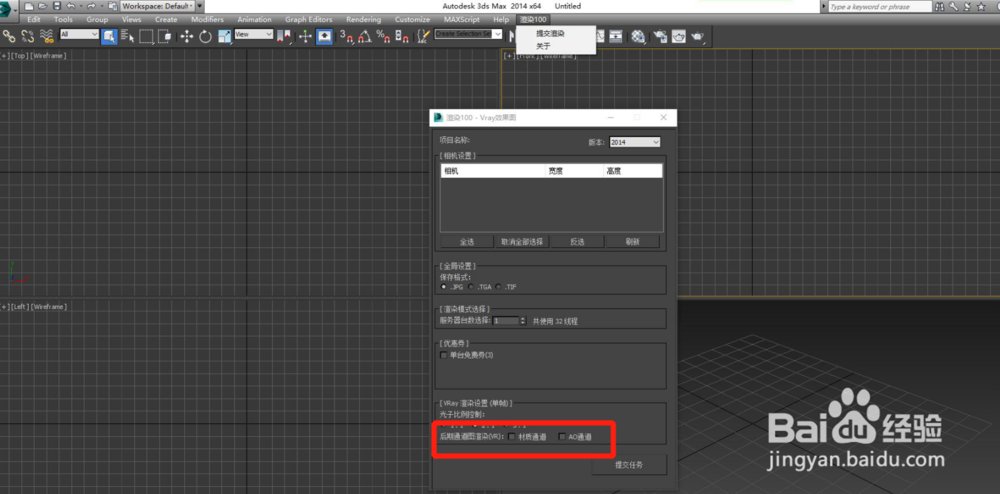Open file using the folder icon
The image size is (1000, 494).
pyautogui.click(x=43, y=6)
